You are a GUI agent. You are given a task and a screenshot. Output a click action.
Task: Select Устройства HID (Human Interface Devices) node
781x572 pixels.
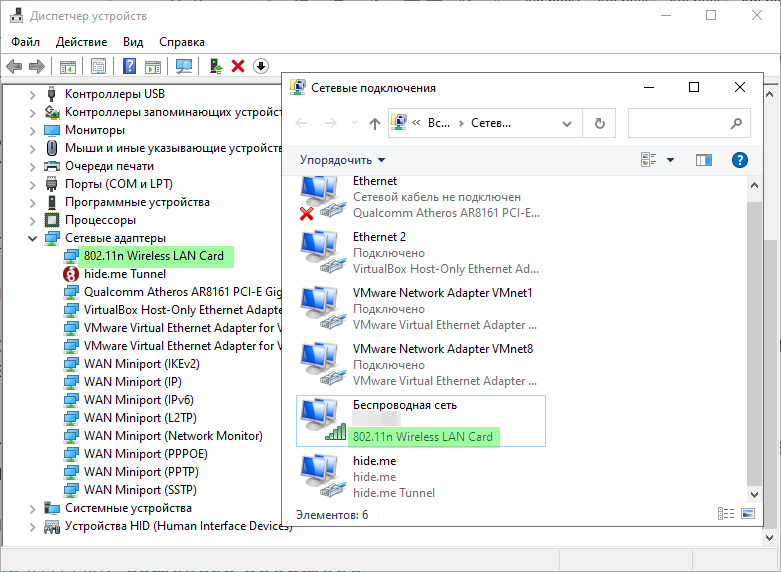(x=178, y=526)
